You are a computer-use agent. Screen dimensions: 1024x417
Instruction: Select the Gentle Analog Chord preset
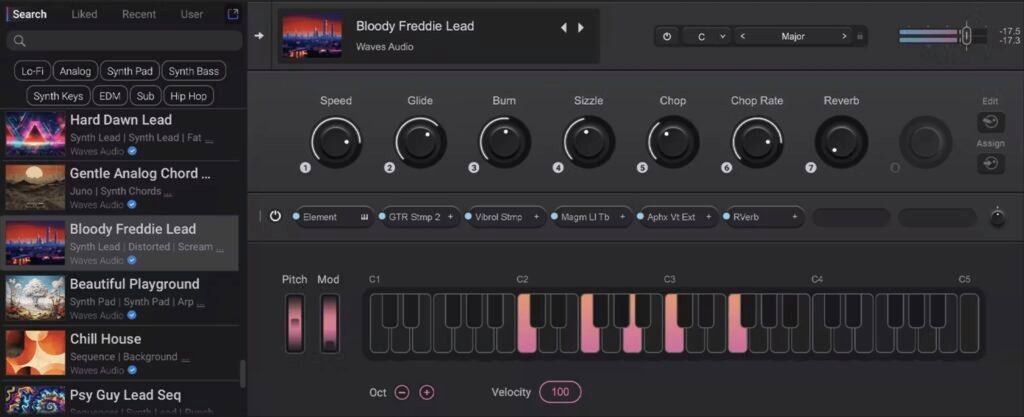[121, 188]
